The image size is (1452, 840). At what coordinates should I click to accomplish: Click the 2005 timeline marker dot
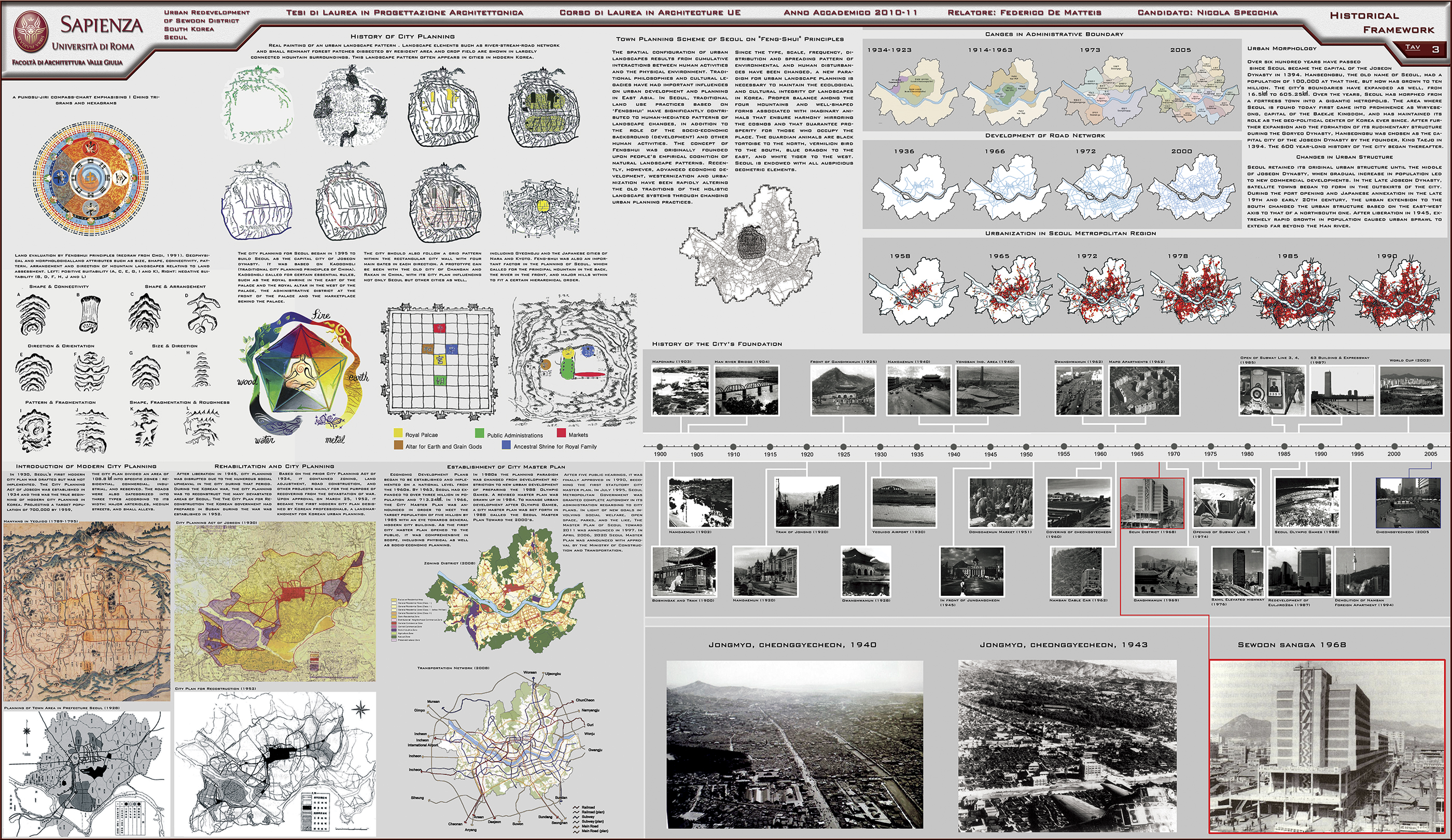click(1431, 446)
